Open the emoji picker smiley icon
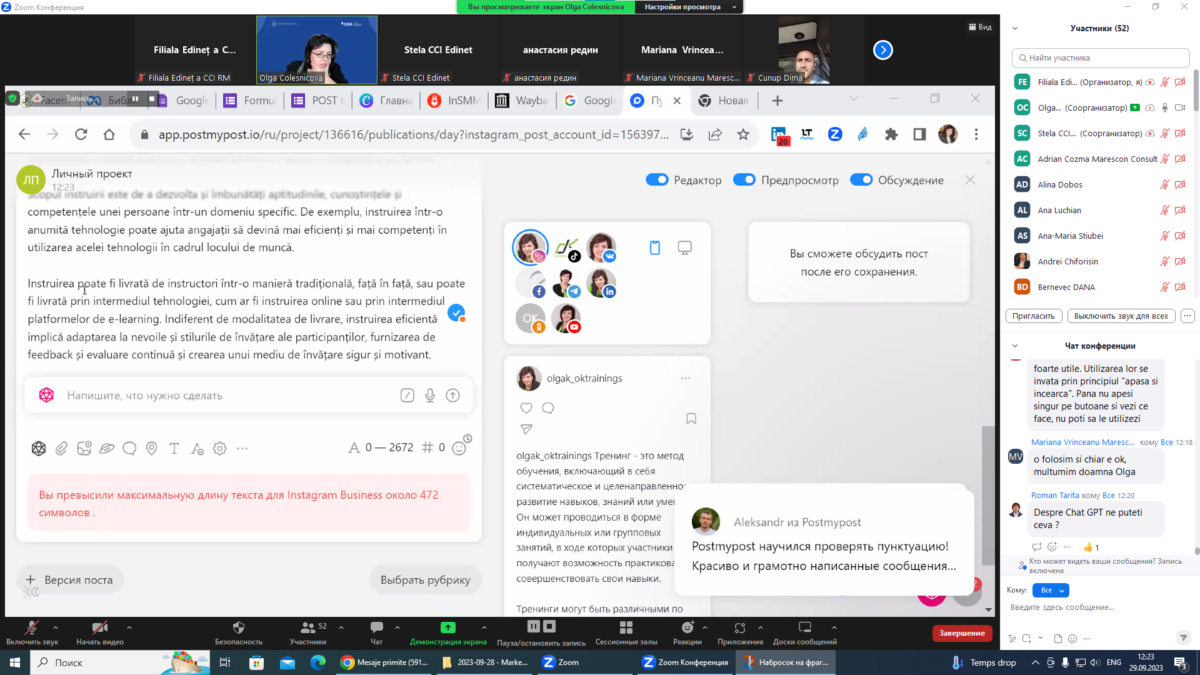Image resolution: width=1200 pixels, height=675 pixels. [x=459, y=448]
